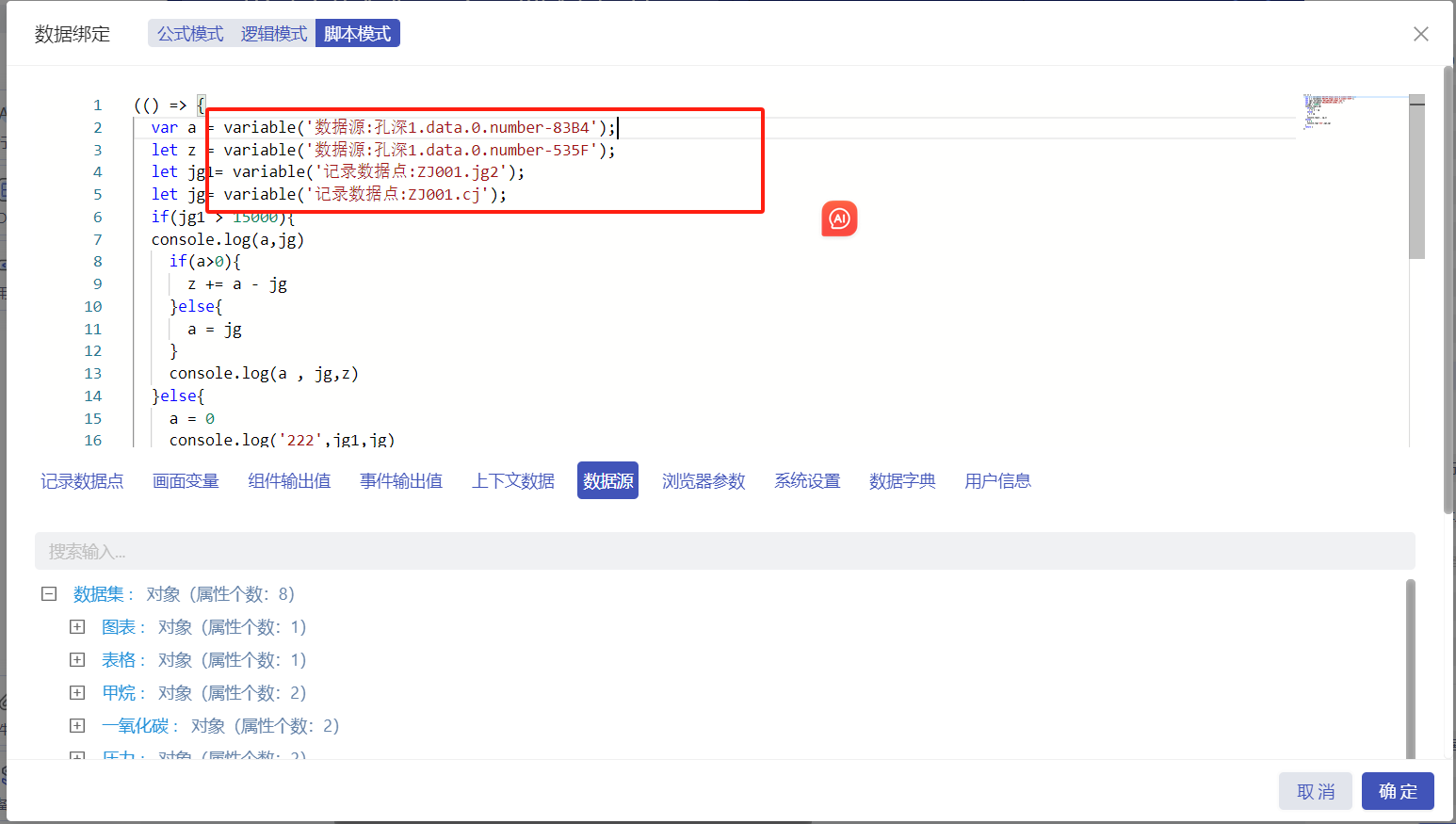Select the 数据源 tab
Viewport: 1456px width, 824px height.
[x=607, y=481]
